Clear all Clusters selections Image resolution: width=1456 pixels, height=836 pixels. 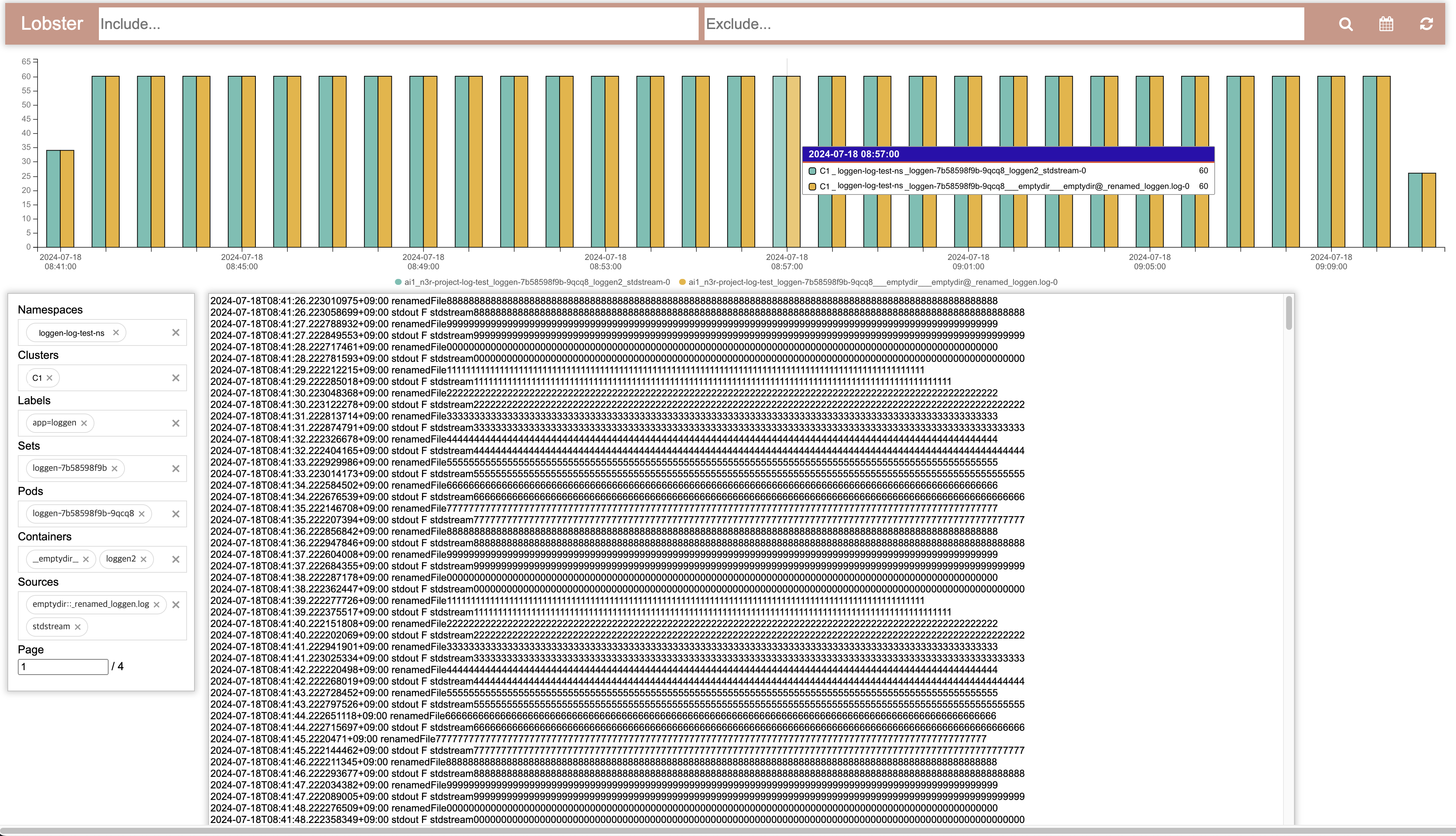[175, 378]
